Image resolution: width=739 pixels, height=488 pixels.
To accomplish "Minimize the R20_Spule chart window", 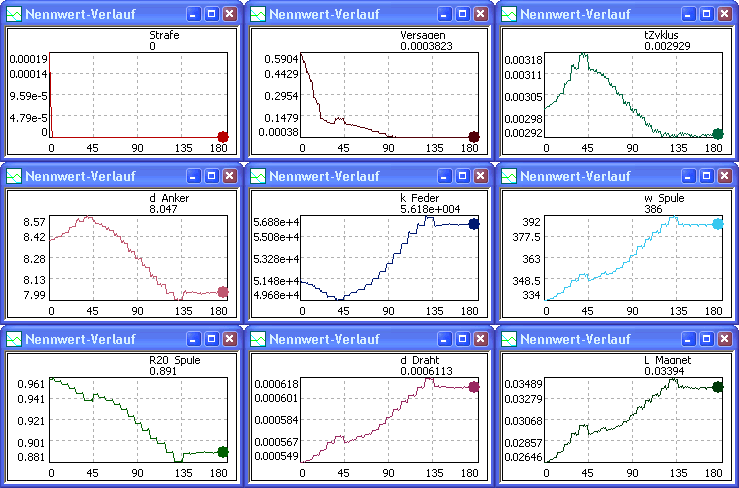I will pos(193,339).
